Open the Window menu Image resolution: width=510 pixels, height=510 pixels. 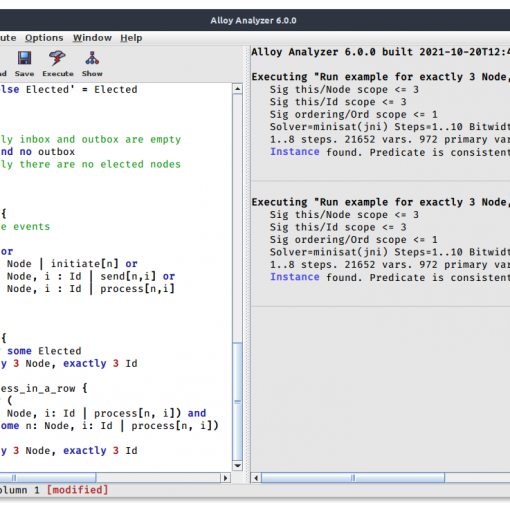92,38
